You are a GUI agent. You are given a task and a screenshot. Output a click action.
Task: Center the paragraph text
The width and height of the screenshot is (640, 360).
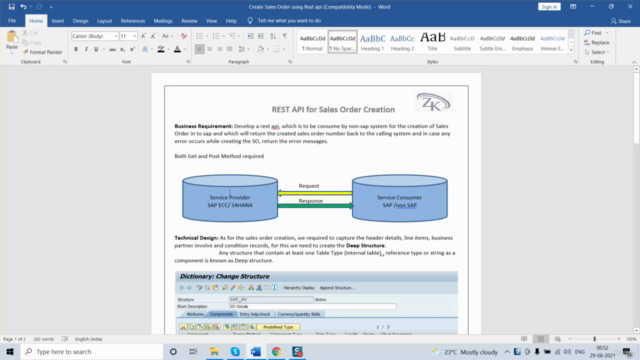[x=209, y=49]
